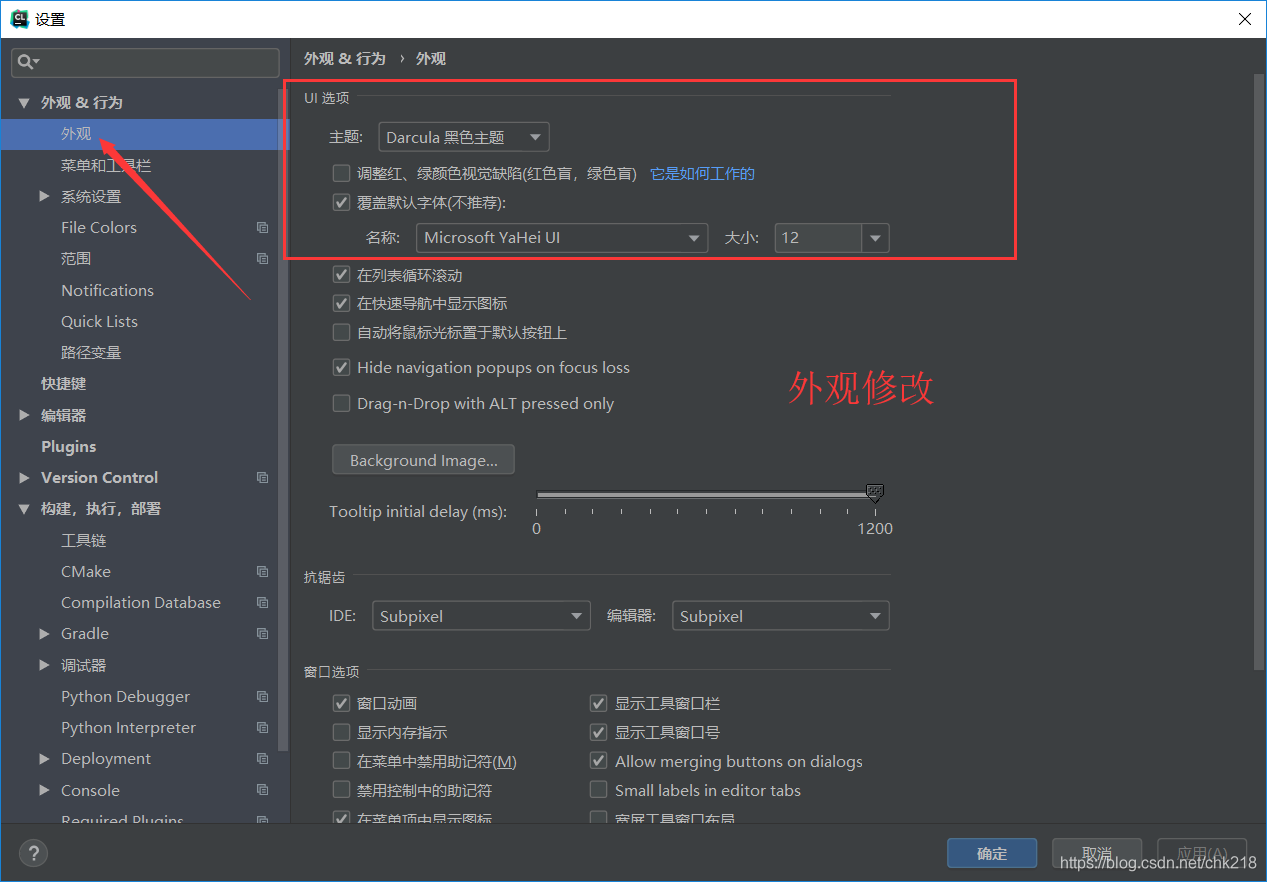1267x882 pixels.
Task: Open the IDE antialiasing dropdown
Action: [481, 616]
